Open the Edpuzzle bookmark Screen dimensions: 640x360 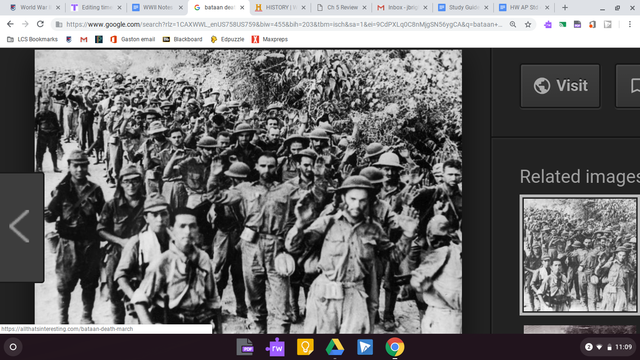pyautogui.click(x=227, y=39)
